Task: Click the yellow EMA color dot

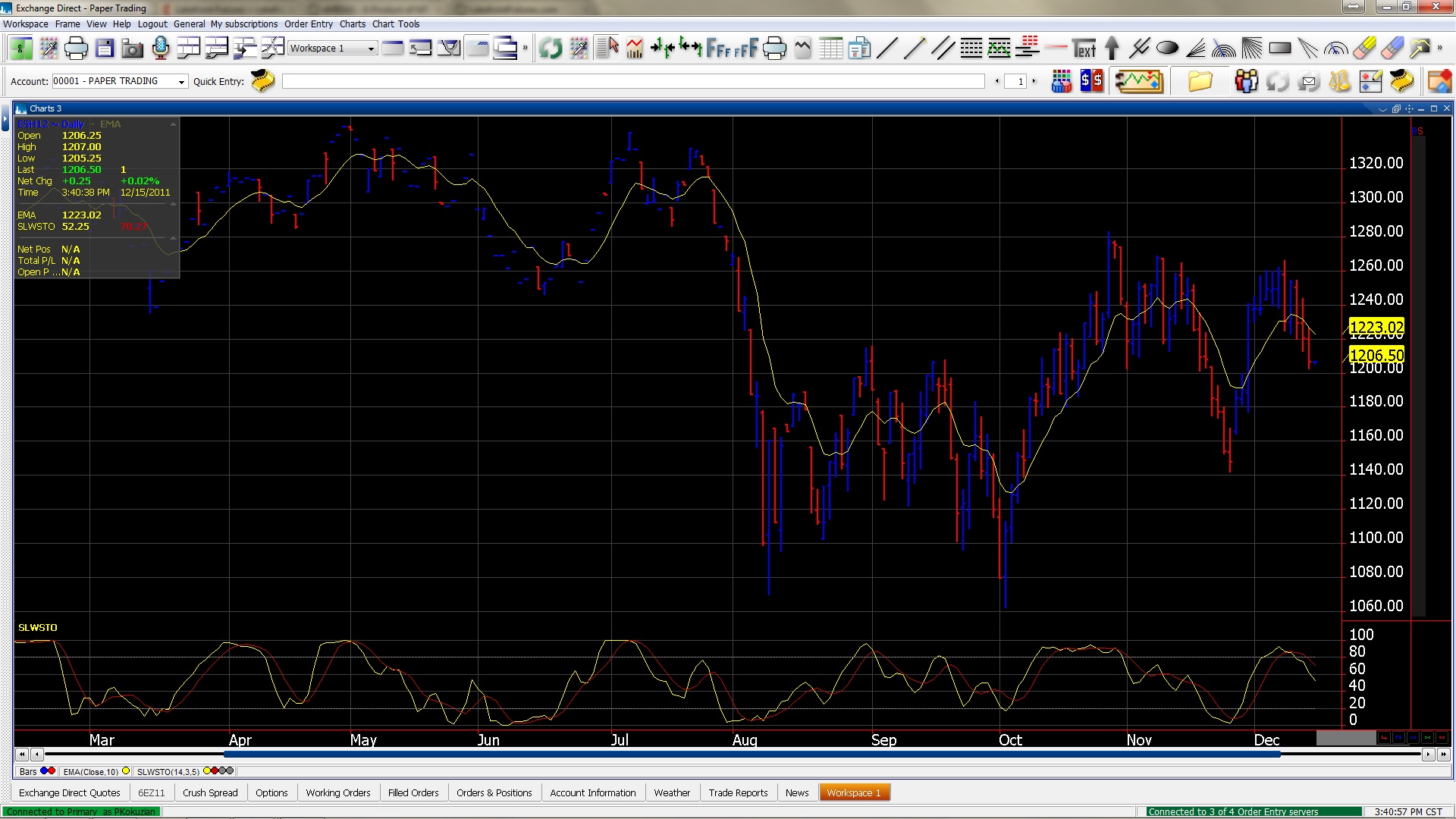Action: point(126,771)
